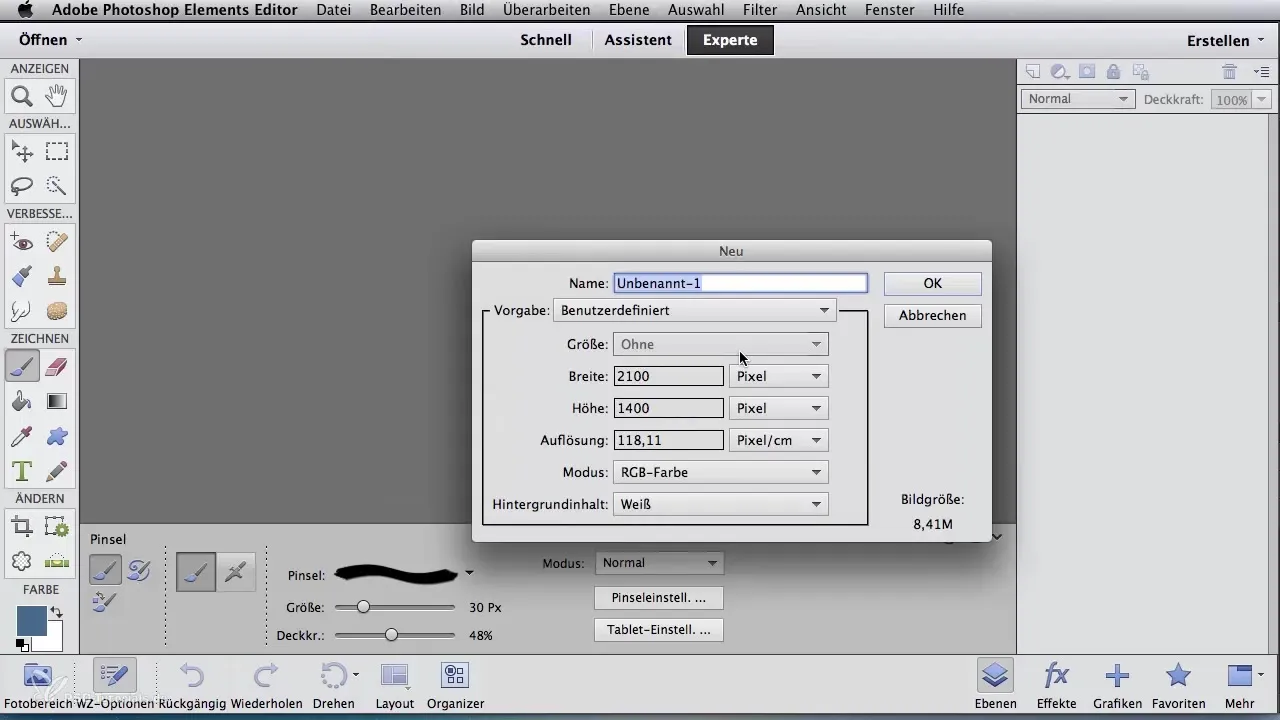Select the Sponge tool
The image size is (1280, 720).
(57, 310)
